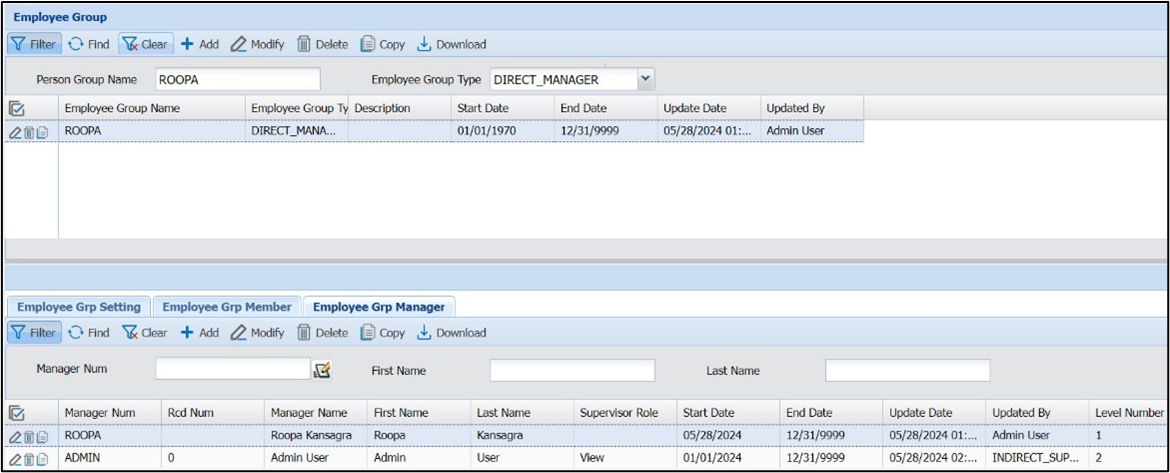Screen dimensions: 1170x473
Task: Click into the Last Name filter field
Action: pos(907,371)
